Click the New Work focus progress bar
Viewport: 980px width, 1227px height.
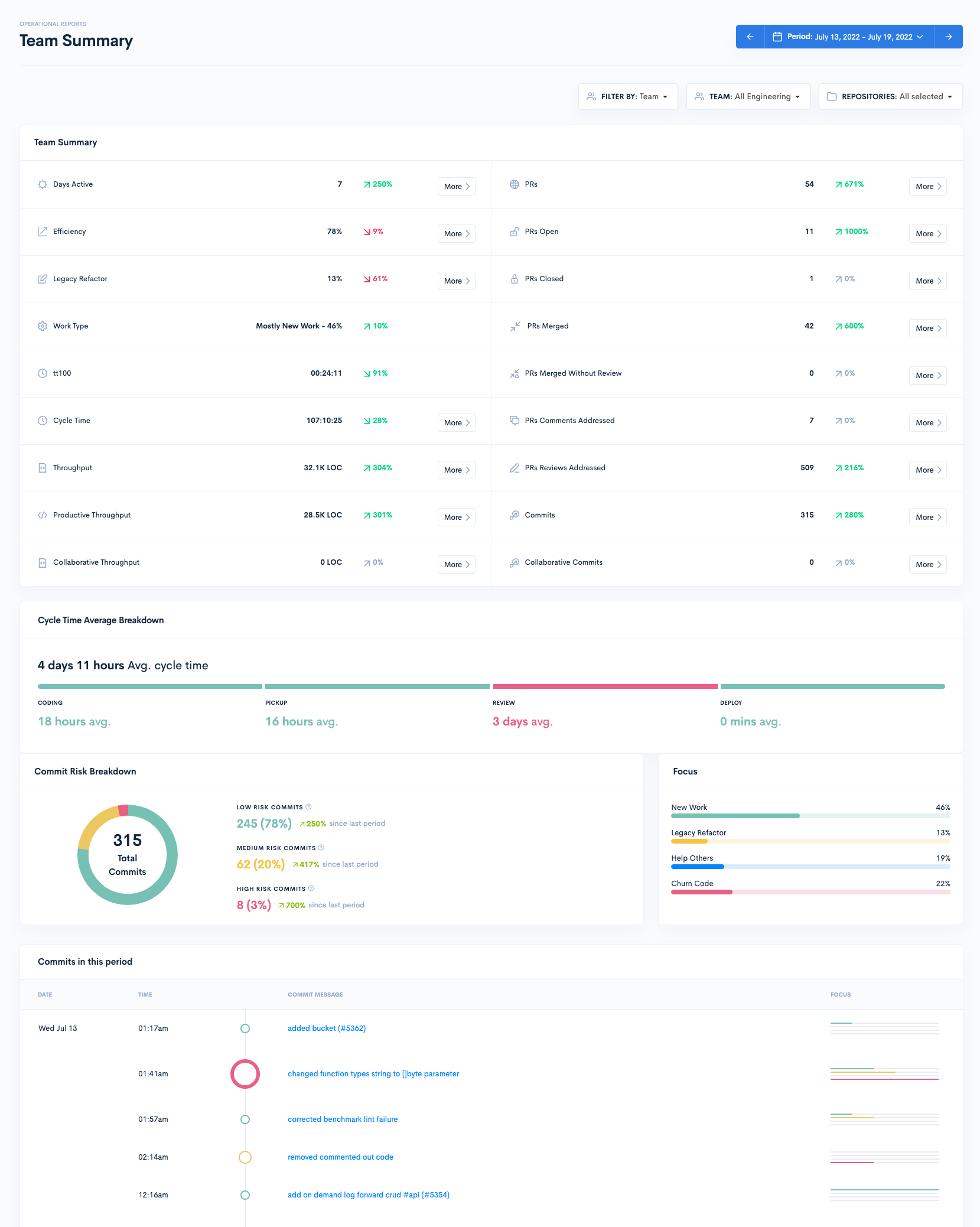click(810, 816)
